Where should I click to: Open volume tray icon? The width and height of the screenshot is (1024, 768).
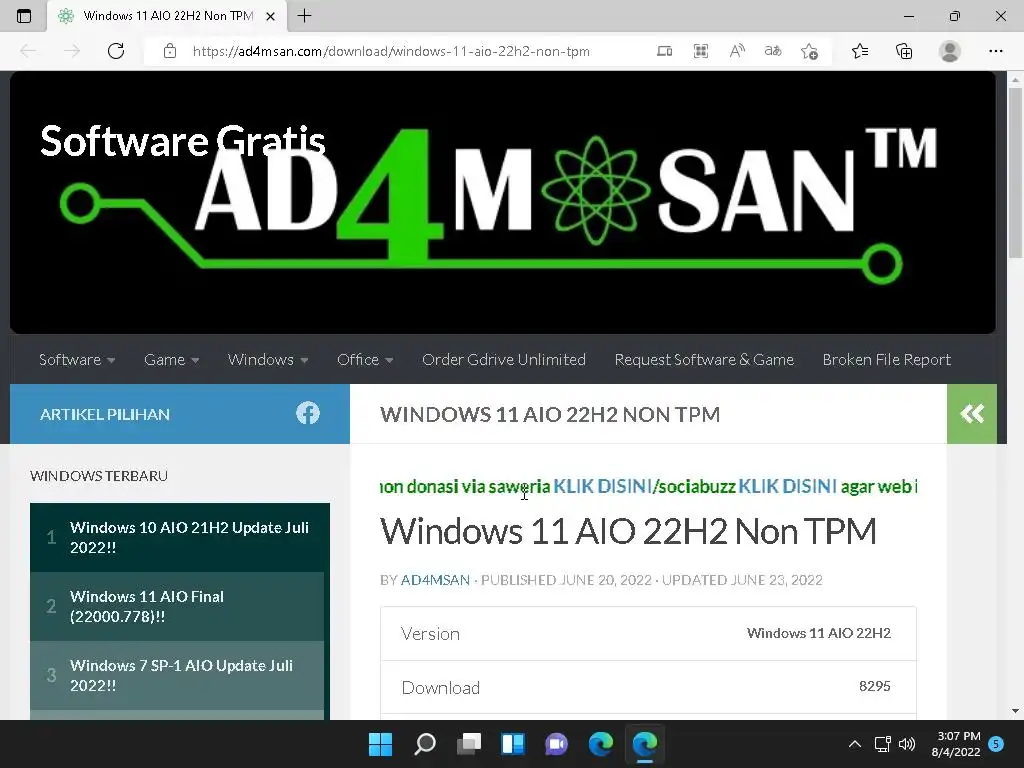907,744
